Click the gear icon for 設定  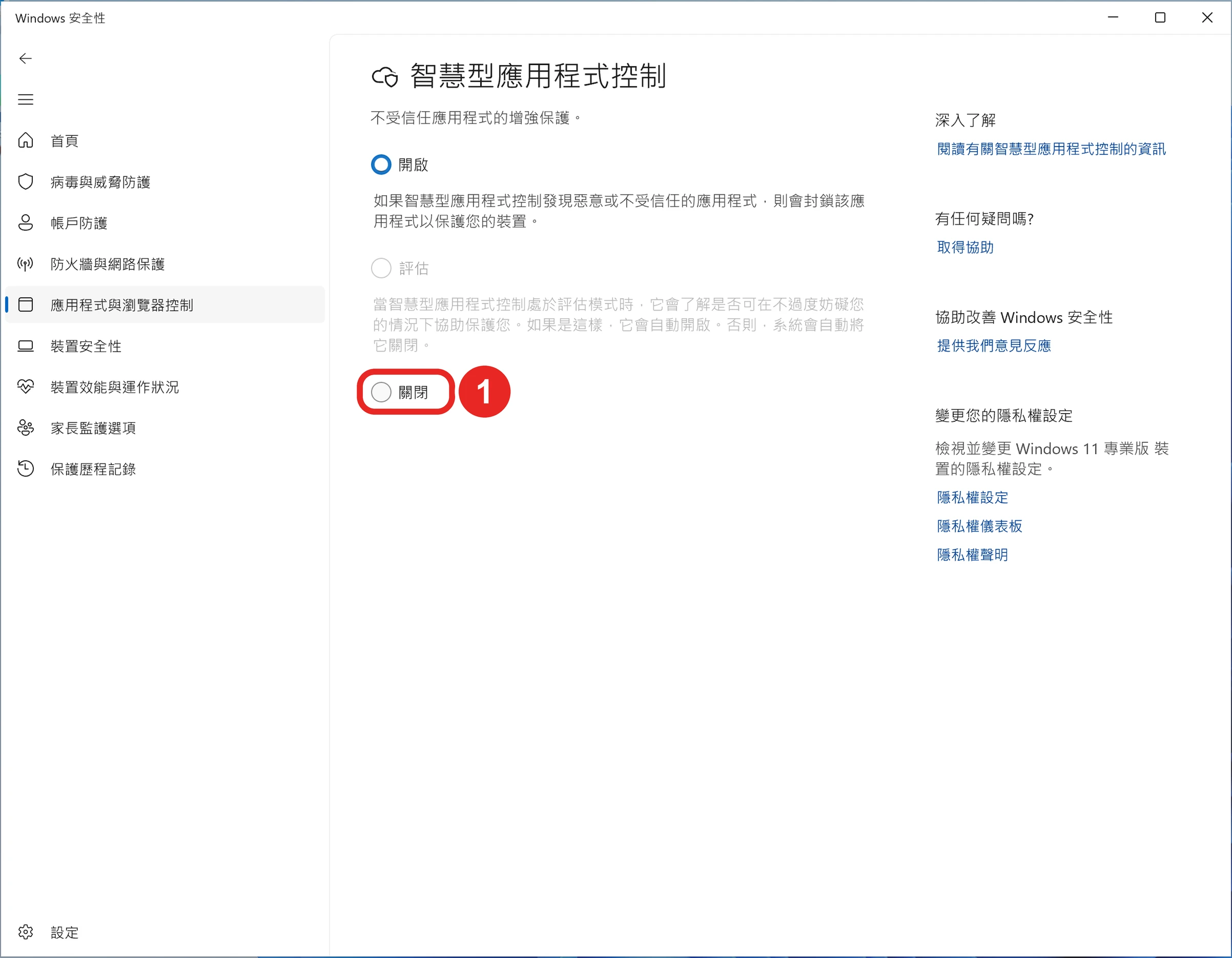pyautogui.click(x=26, y=932)
